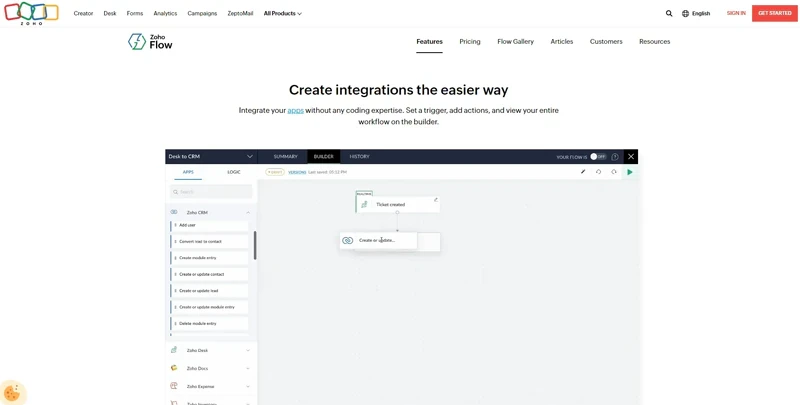The width and height of the screenshot is (800, 405).
Task: Select the Add user action
Action: click(x=210, y=225)
